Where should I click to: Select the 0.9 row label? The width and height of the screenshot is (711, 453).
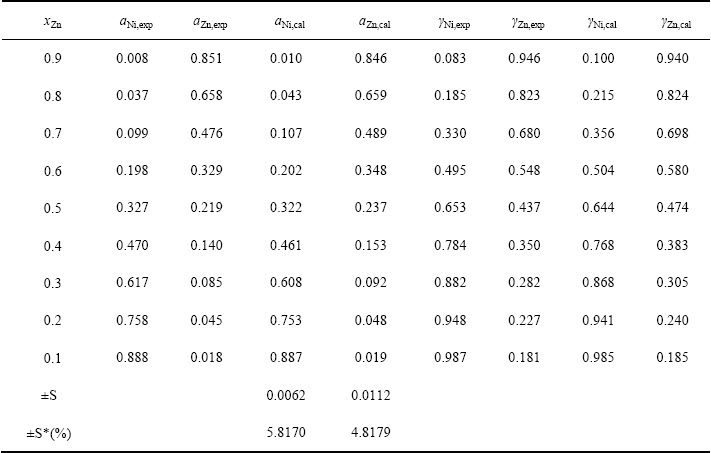point(52,59)
